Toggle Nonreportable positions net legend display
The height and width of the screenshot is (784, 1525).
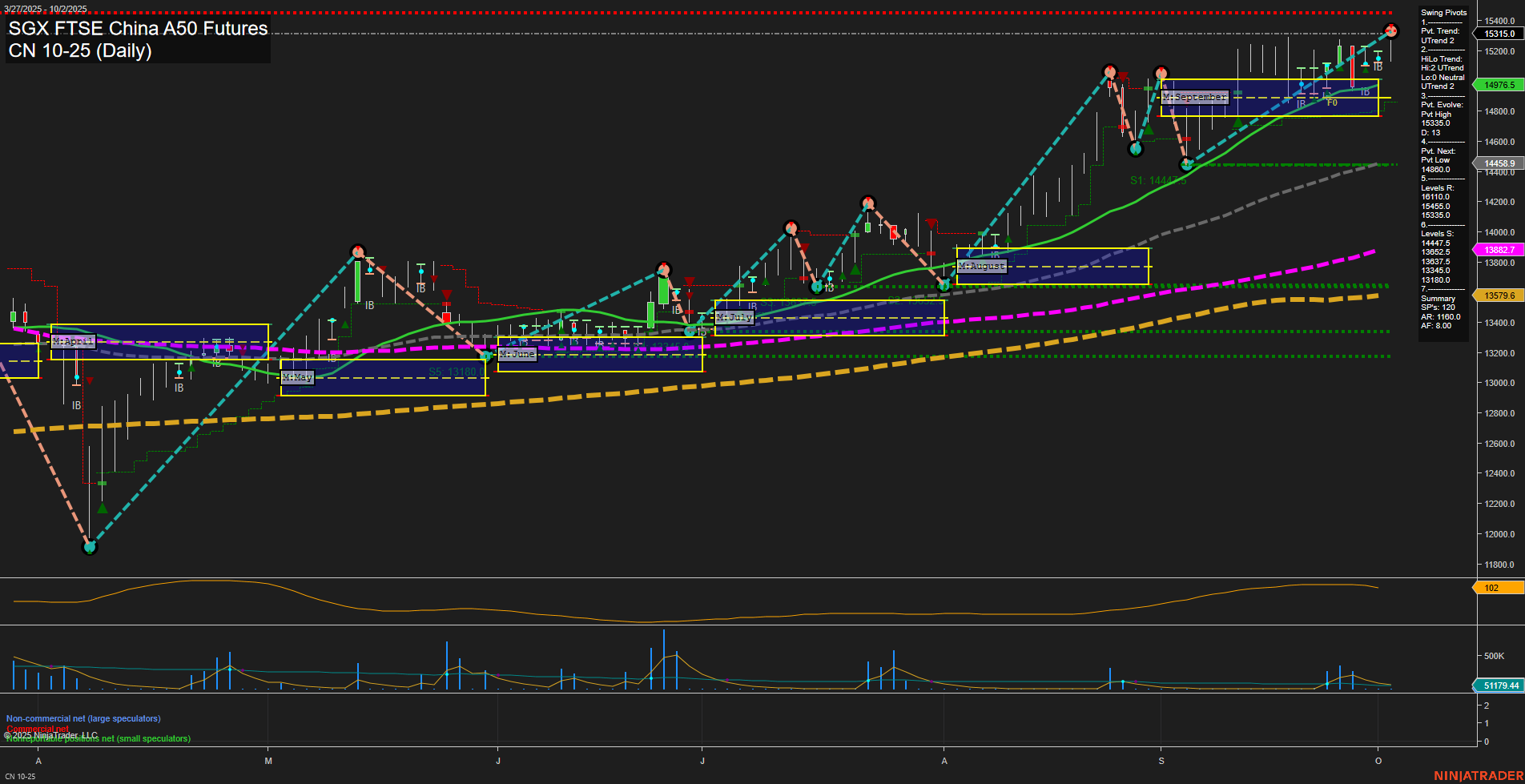click(x=98, y=738)
